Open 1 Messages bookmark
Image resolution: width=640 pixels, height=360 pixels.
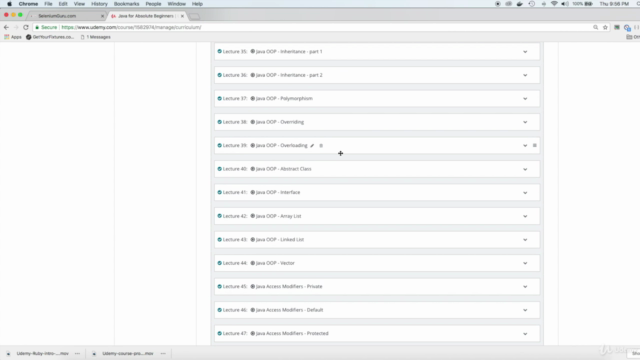pos(96,37)
